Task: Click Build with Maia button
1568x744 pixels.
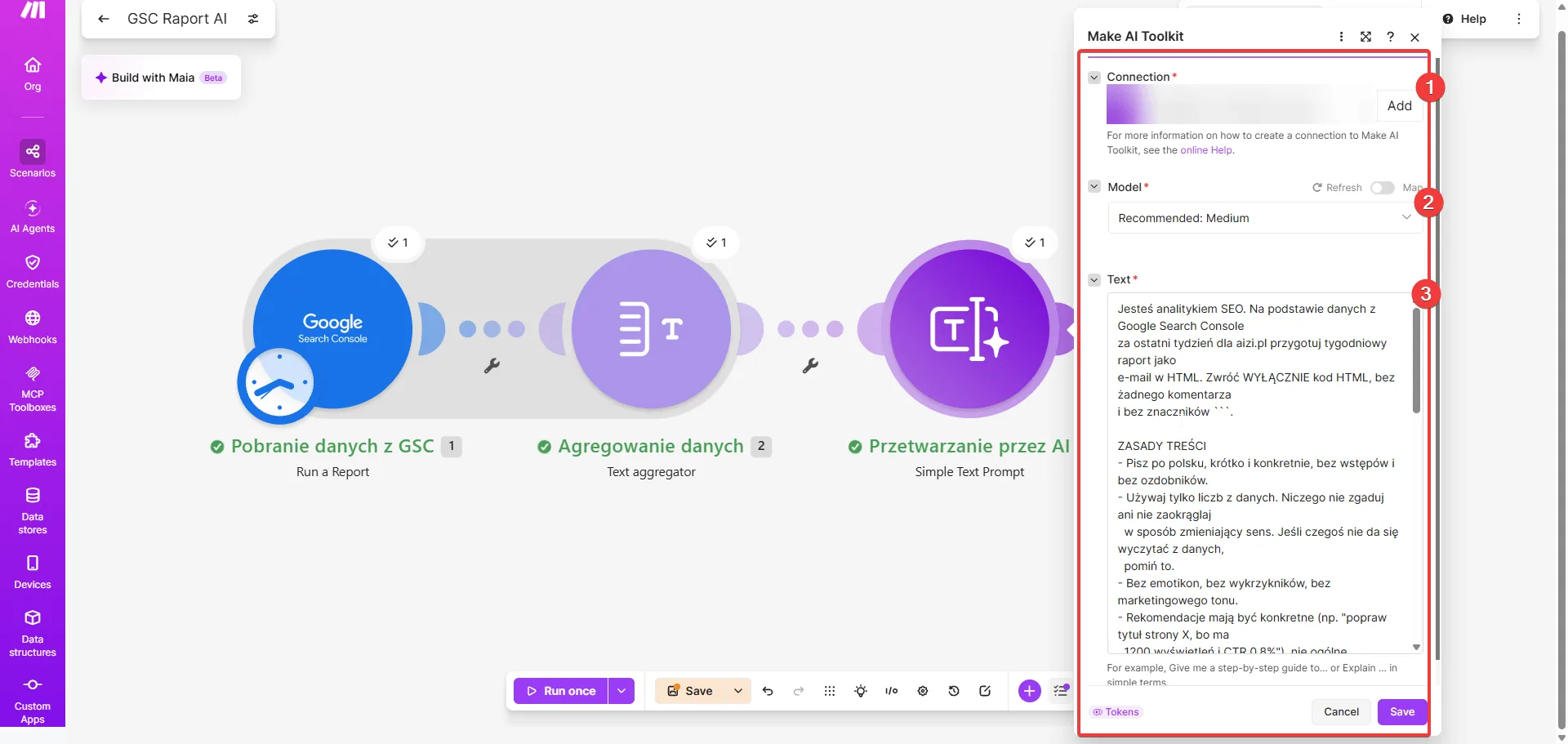Action: 161,78
